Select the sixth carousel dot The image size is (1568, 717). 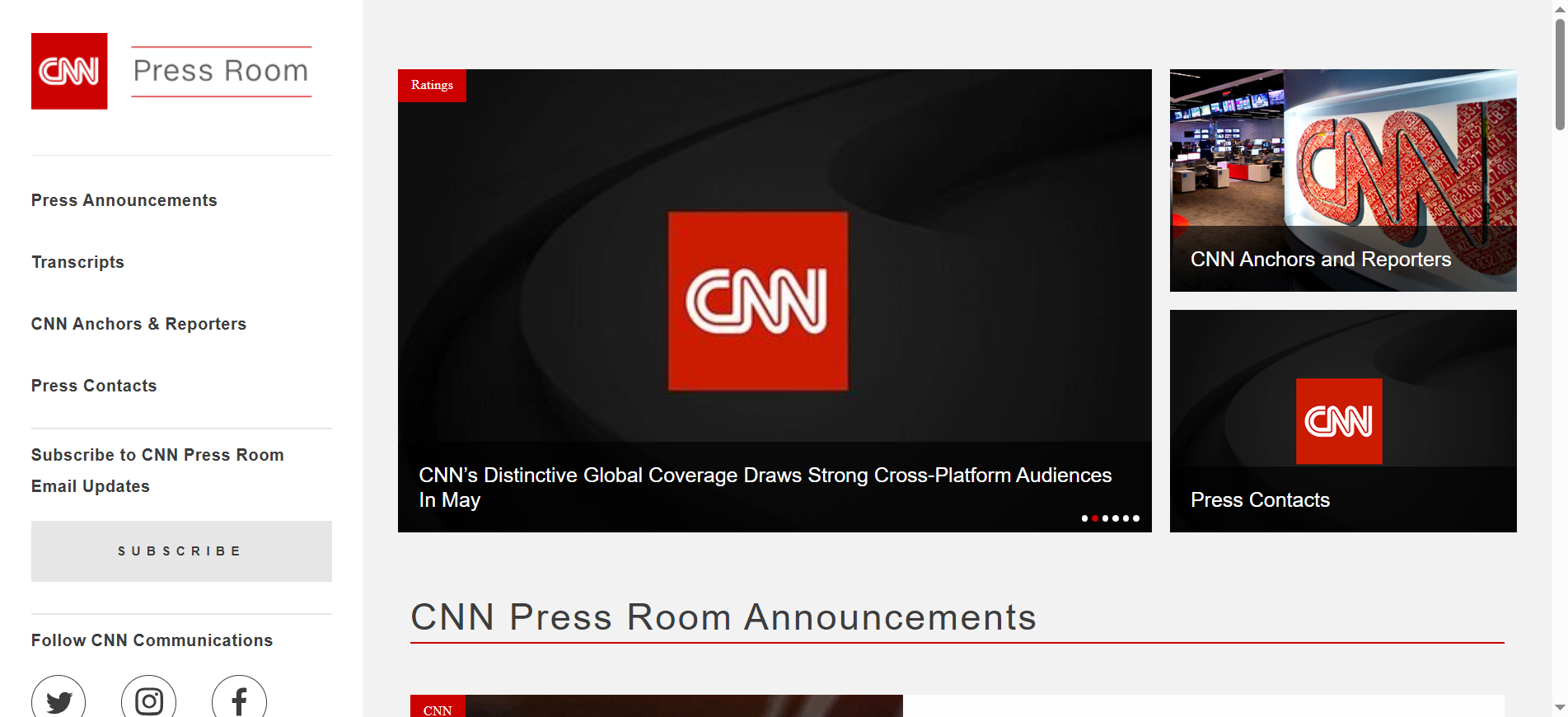click(1136, 518)
